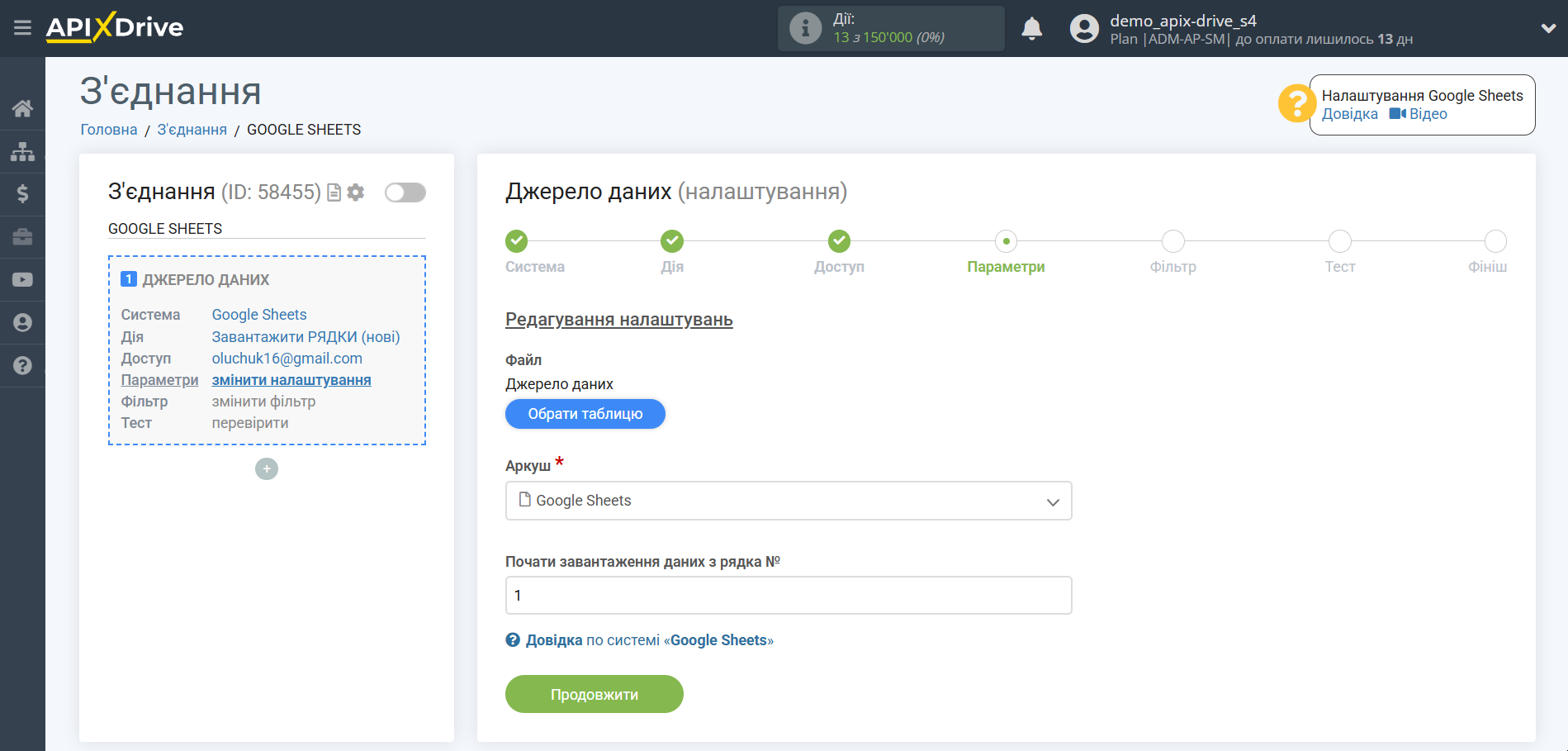
Task: Open the Home icon in the sidebar
Action: click(22, 107)
